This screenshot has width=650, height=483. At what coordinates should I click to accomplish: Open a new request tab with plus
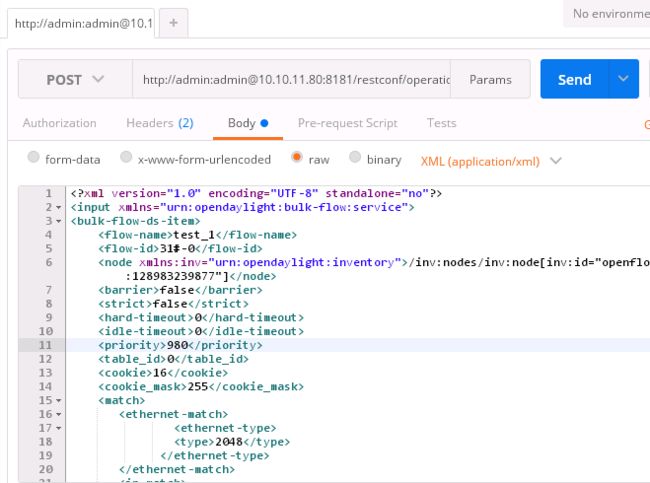(x=174, y=23)
